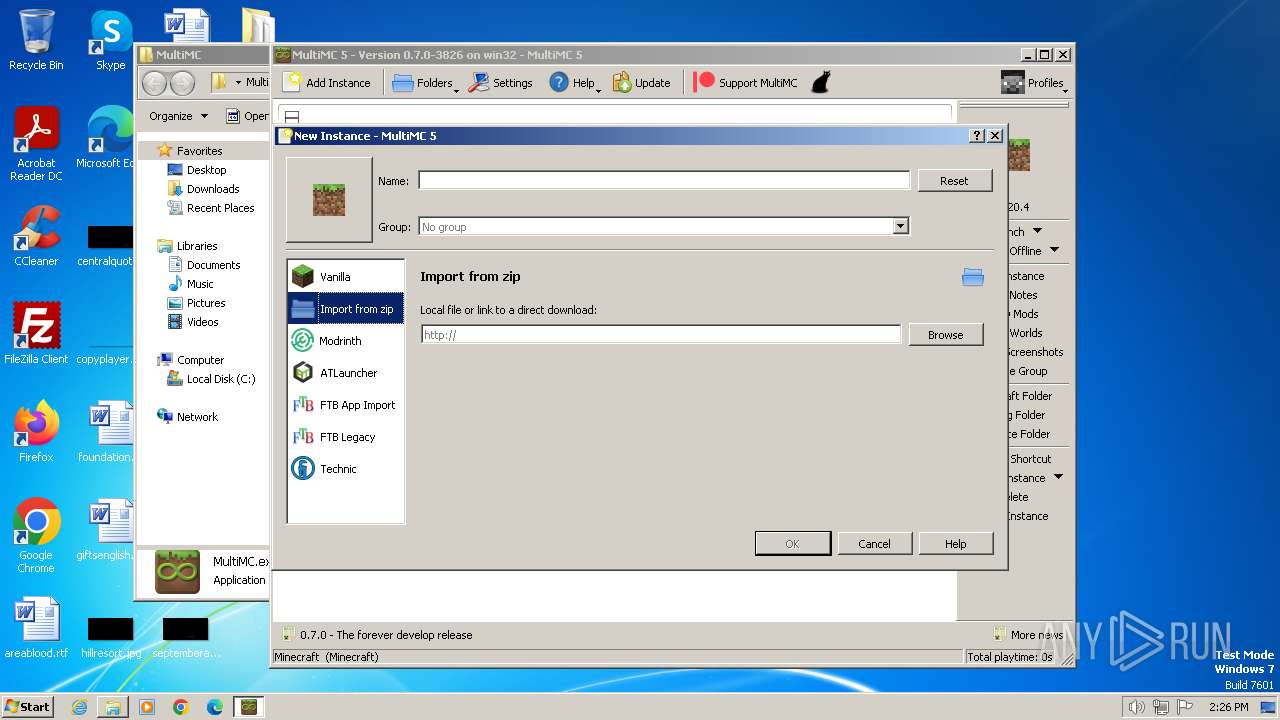Open the ATLauncher modpack source
1280x720 pixels.
coord(345,373)
